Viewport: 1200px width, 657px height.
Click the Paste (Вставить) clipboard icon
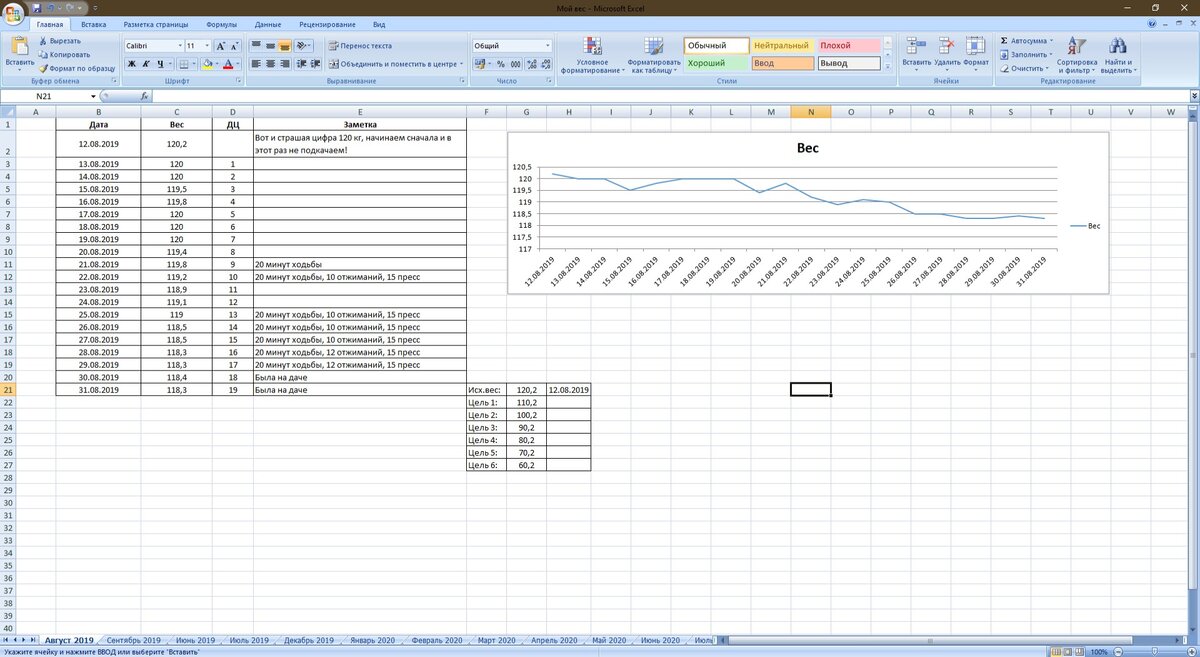tap(18, 45)
